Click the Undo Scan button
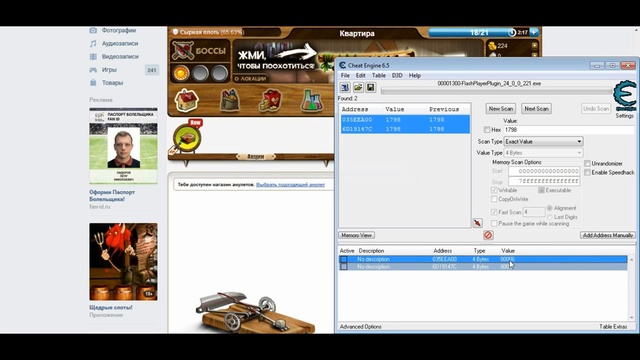 coord(596,109)
